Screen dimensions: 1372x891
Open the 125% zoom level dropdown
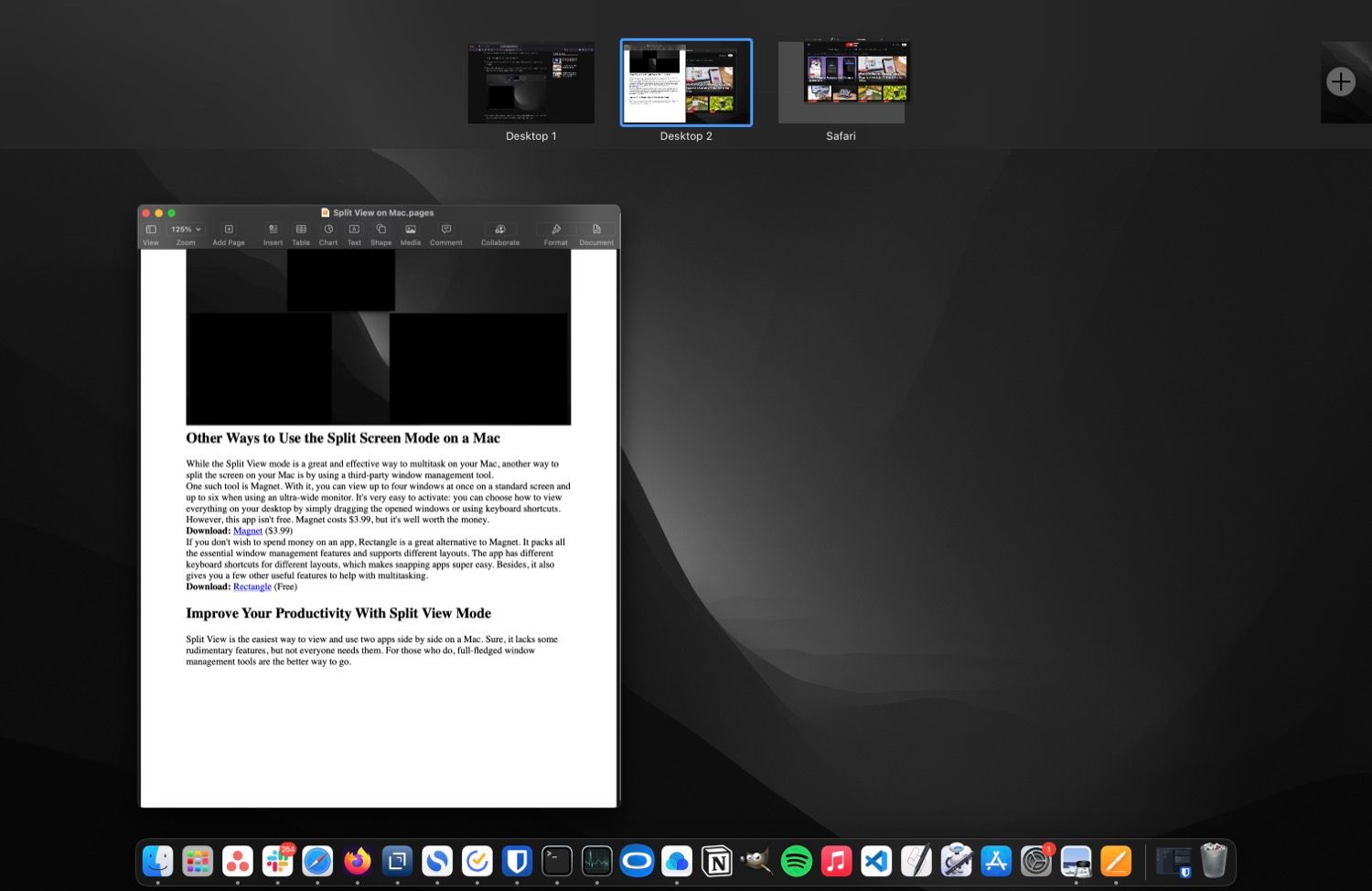183,229
